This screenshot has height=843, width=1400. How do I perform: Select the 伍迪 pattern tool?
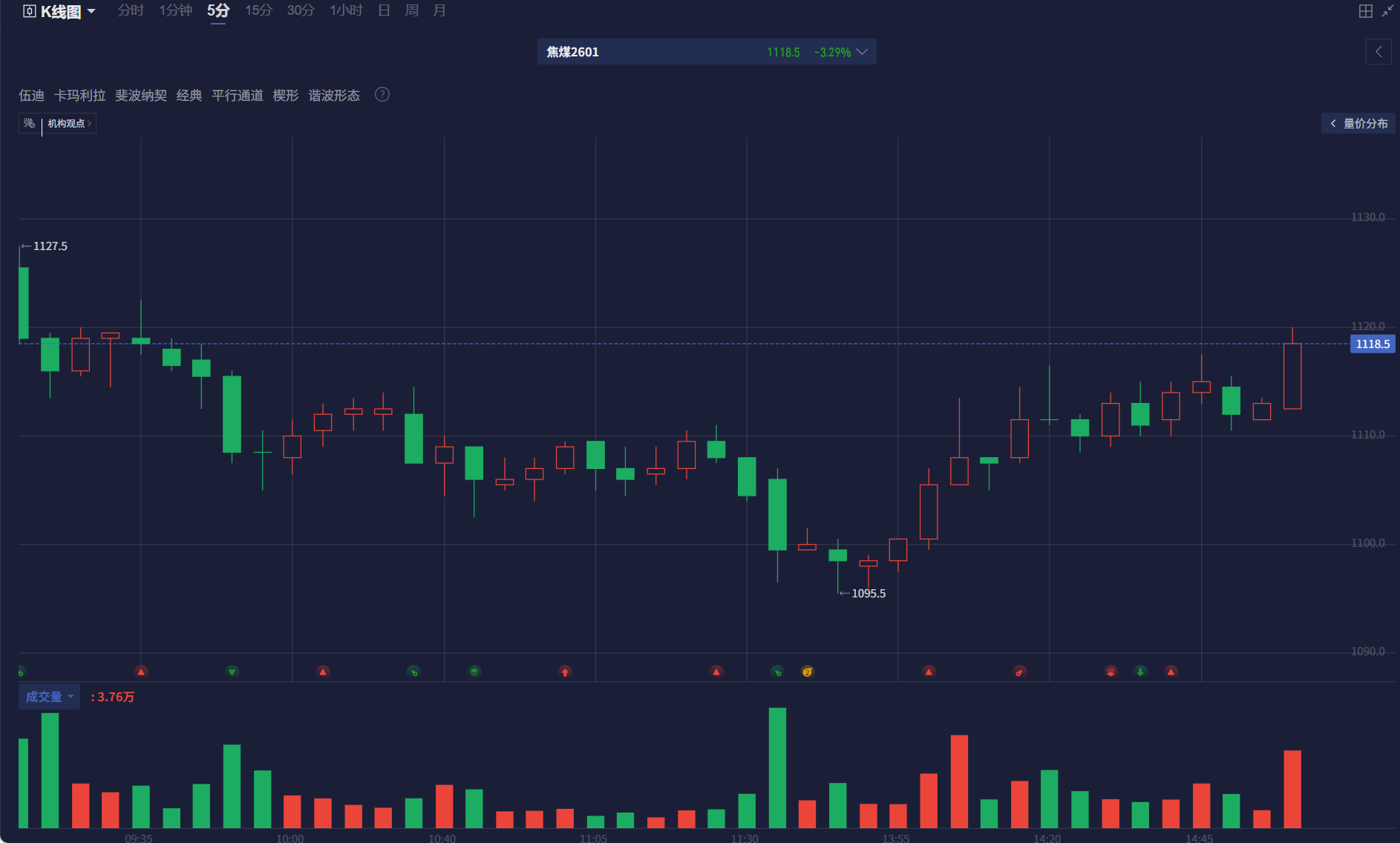[31, 95]
